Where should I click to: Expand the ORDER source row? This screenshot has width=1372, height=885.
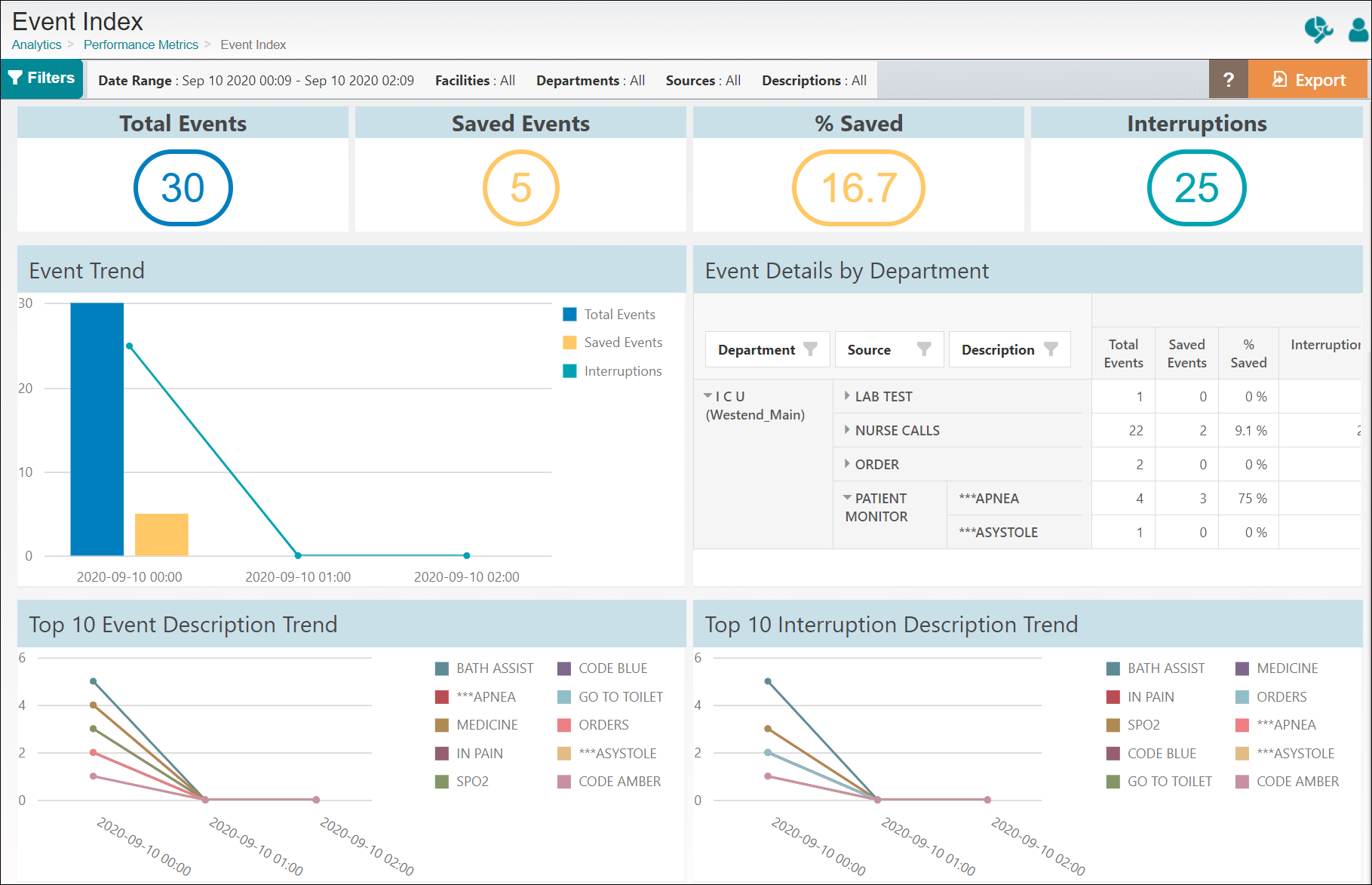(x=847, y=464)
